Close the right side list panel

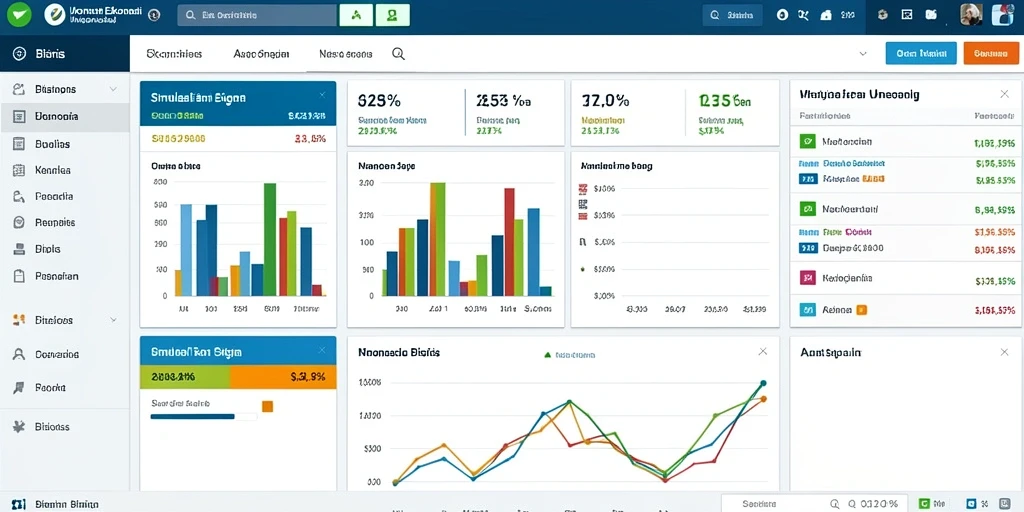pyautogui.click(x=1004, y=95)
